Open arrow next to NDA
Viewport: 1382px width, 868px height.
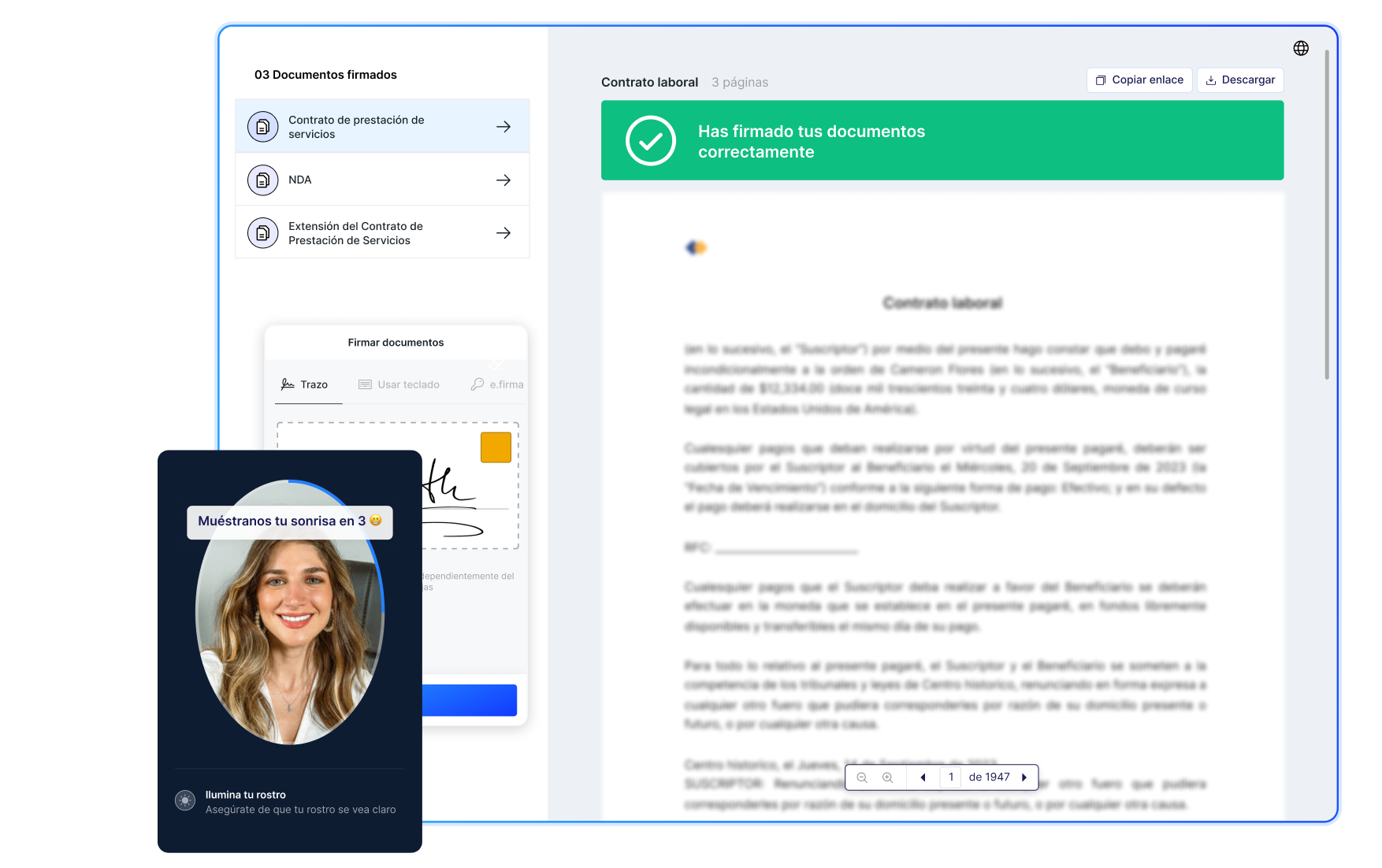click(503, 180)
